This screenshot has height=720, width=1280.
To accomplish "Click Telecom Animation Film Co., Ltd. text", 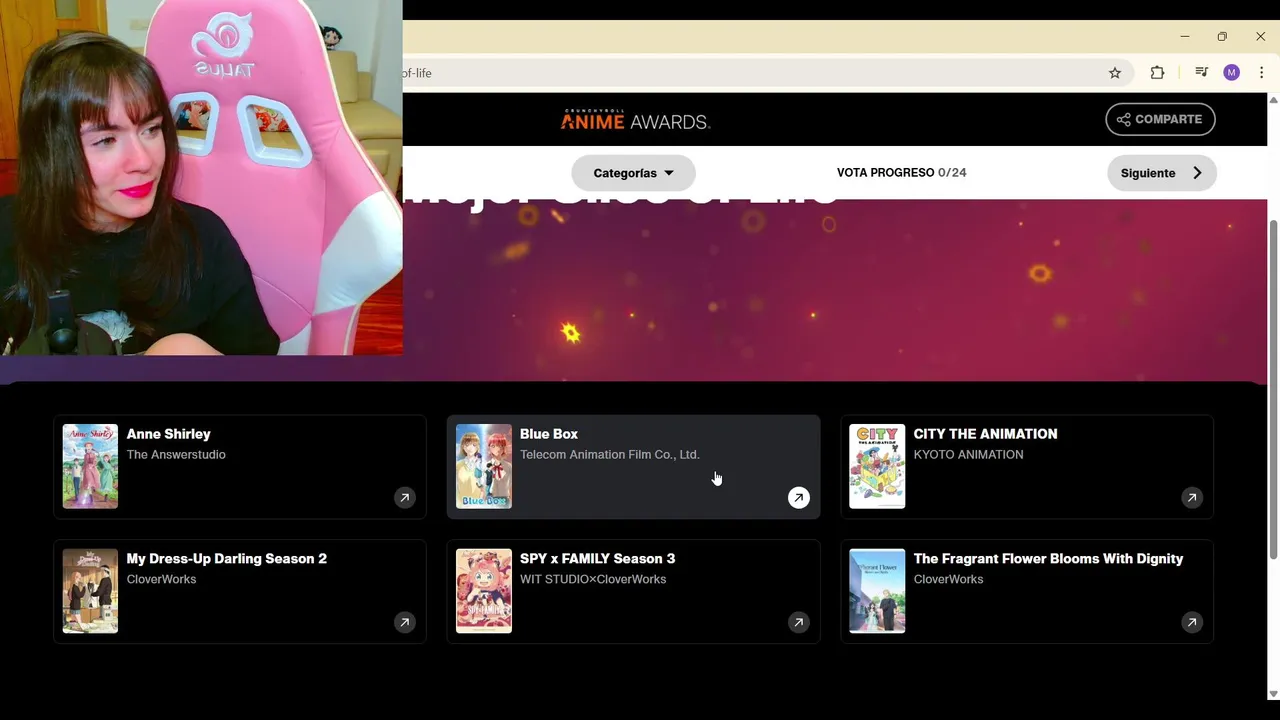I will click(x=609, y=455).
